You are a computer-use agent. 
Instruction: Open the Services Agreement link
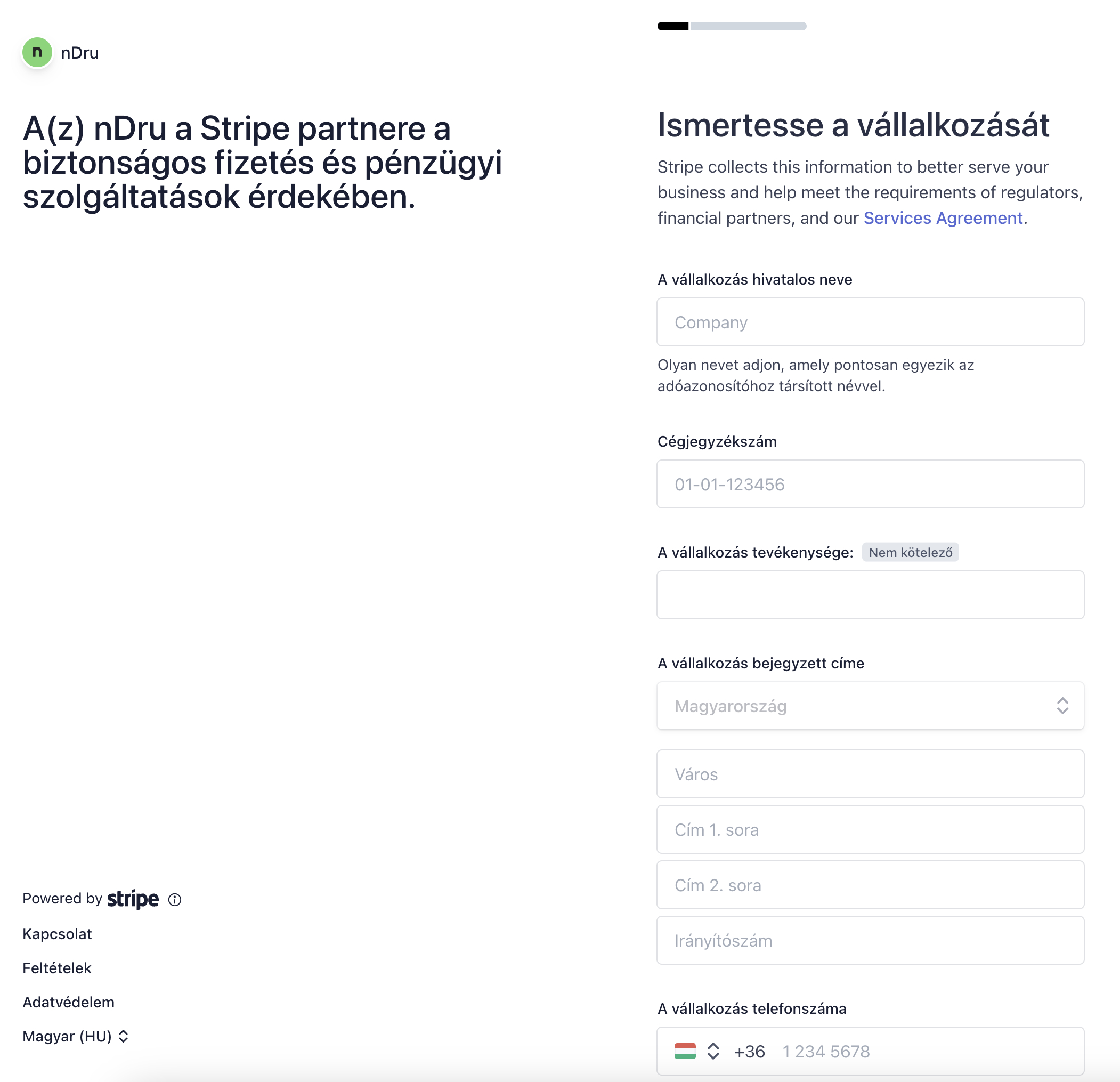pyautogui.click(x=943, y=218)
